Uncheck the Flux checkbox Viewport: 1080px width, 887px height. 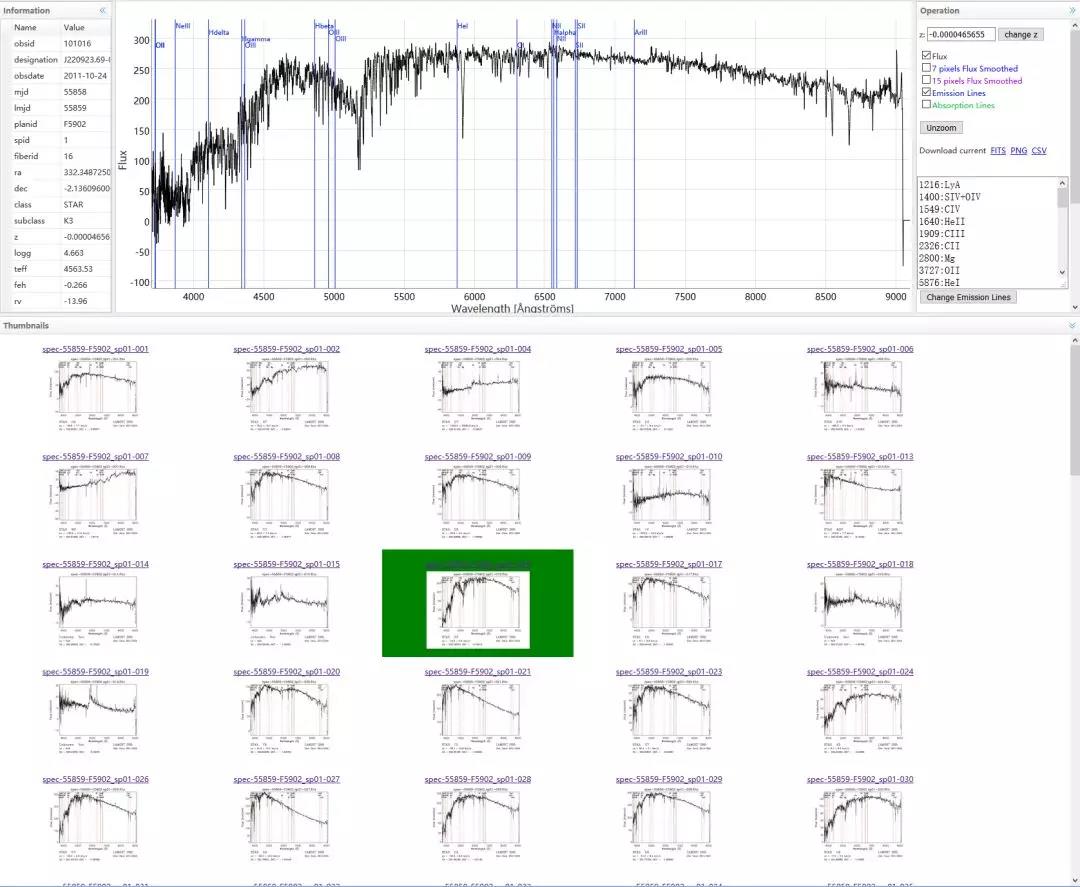tap(926, 56)
